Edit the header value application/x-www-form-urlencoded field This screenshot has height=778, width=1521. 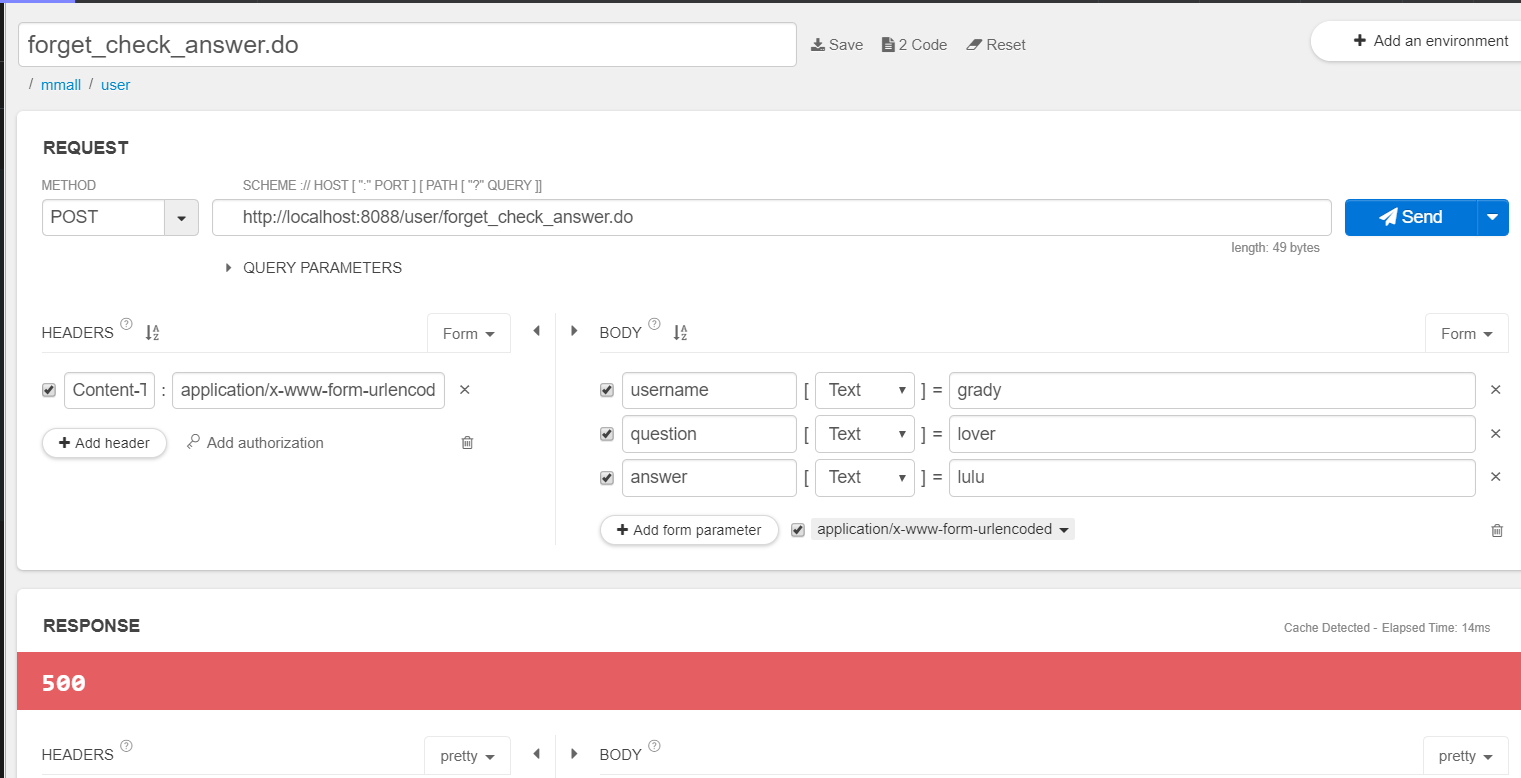308,390
